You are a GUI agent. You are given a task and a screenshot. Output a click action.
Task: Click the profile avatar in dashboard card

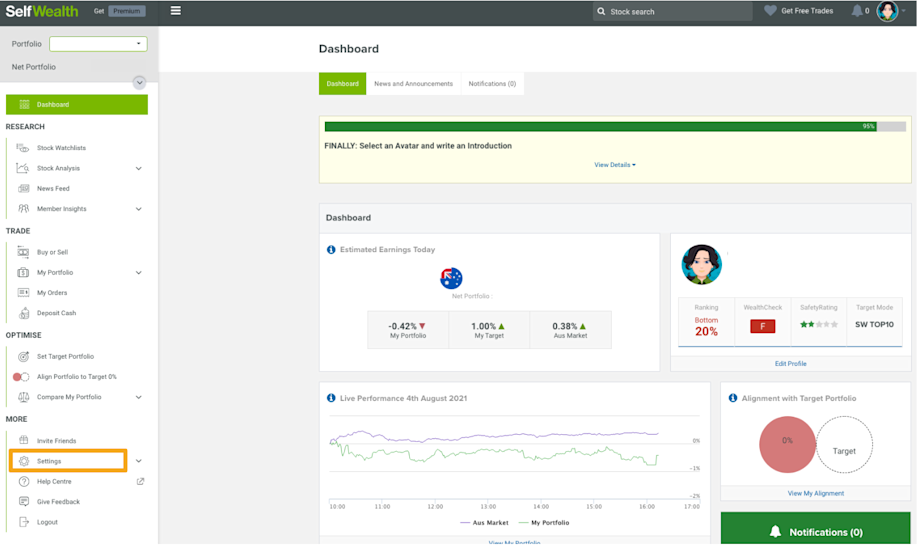(701, 264)
